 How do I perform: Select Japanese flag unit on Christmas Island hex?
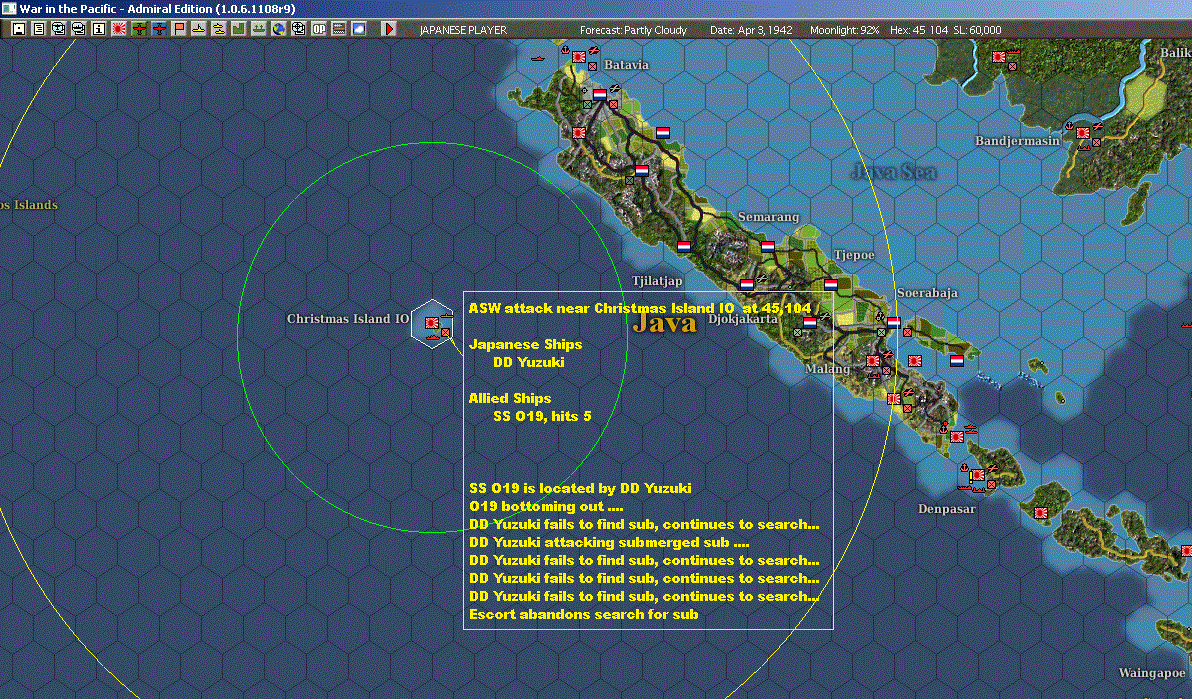pos(432,323)
